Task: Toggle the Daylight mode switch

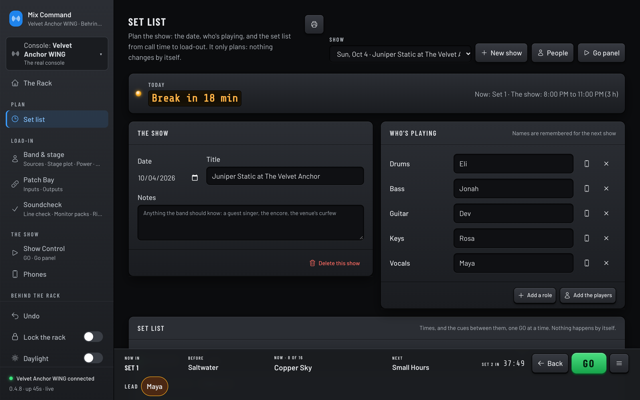Action: pos(93,358)
